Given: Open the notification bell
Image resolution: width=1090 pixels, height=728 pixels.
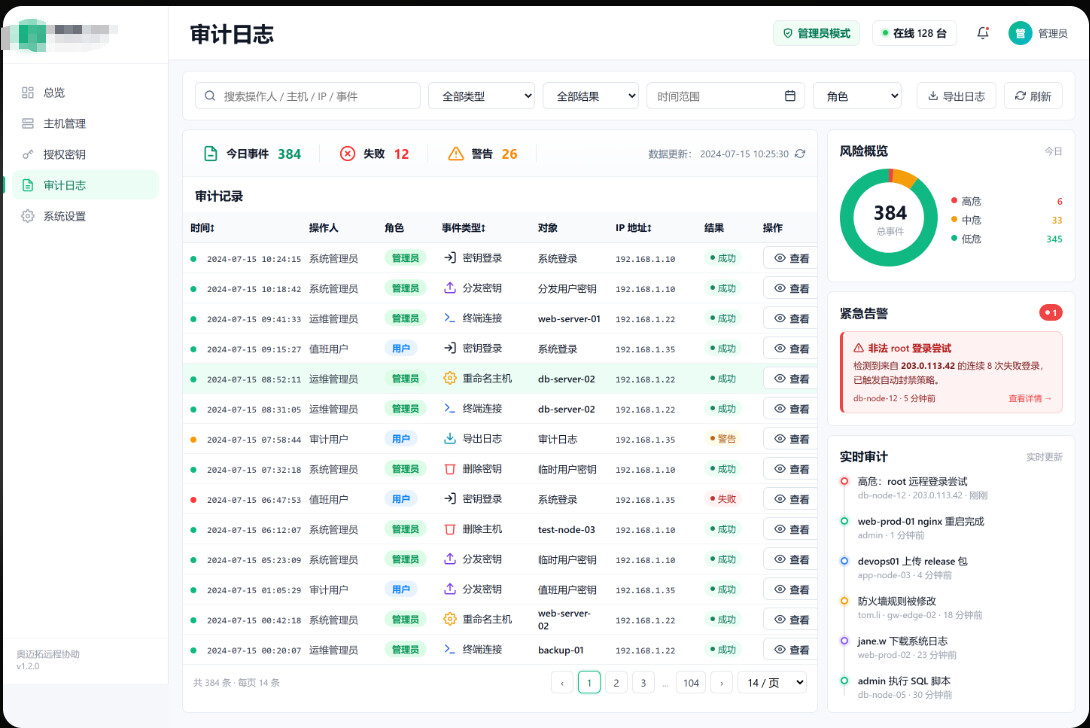Looking at the screenshot, I should click(x=982, y=33).
